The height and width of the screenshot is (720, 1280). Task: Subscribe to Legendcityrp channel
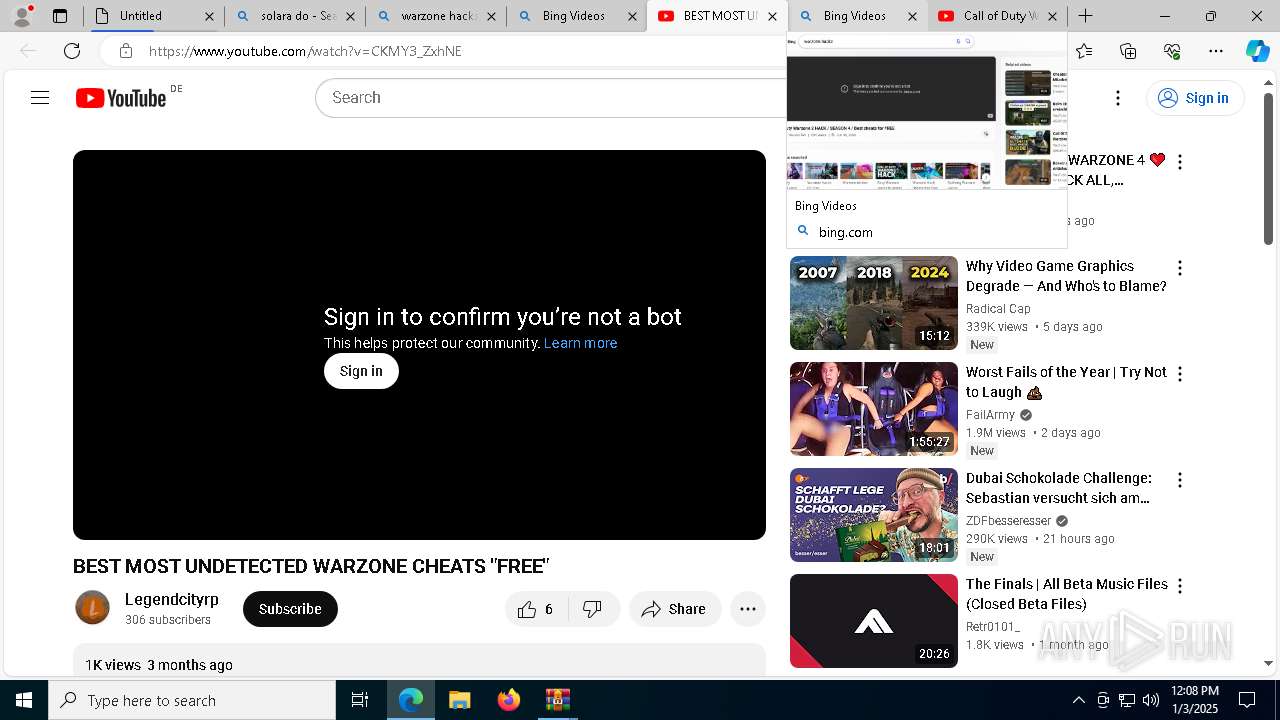pos(290,609)
